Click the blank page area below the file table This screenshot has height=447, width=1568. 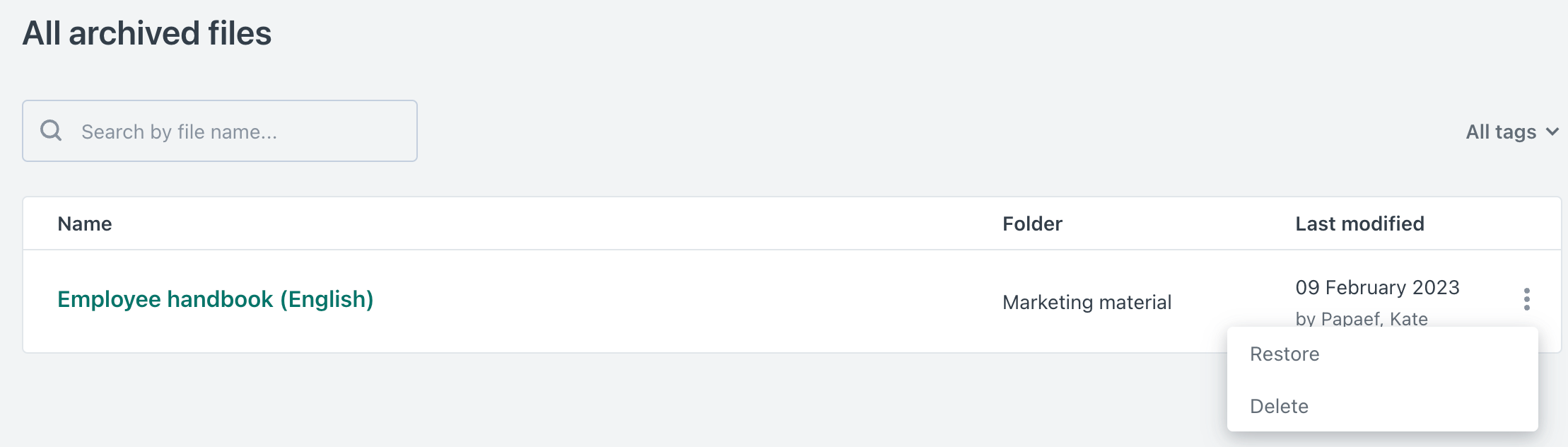(566, 403)
